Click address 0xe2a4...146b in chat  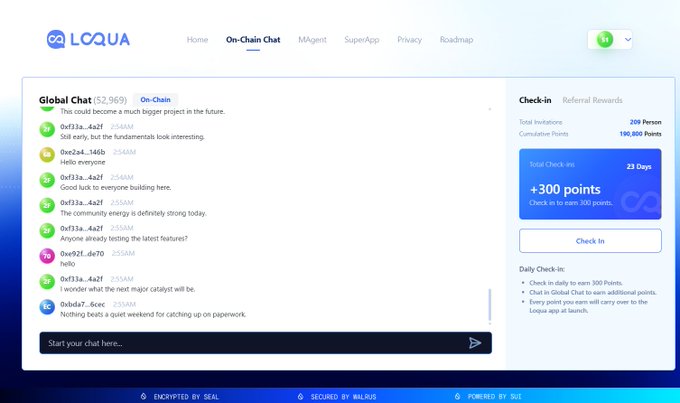pos(82,152)
